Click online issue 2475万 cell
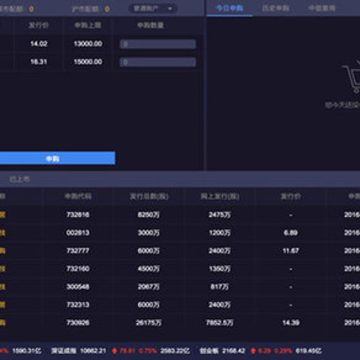 (220, 215)
